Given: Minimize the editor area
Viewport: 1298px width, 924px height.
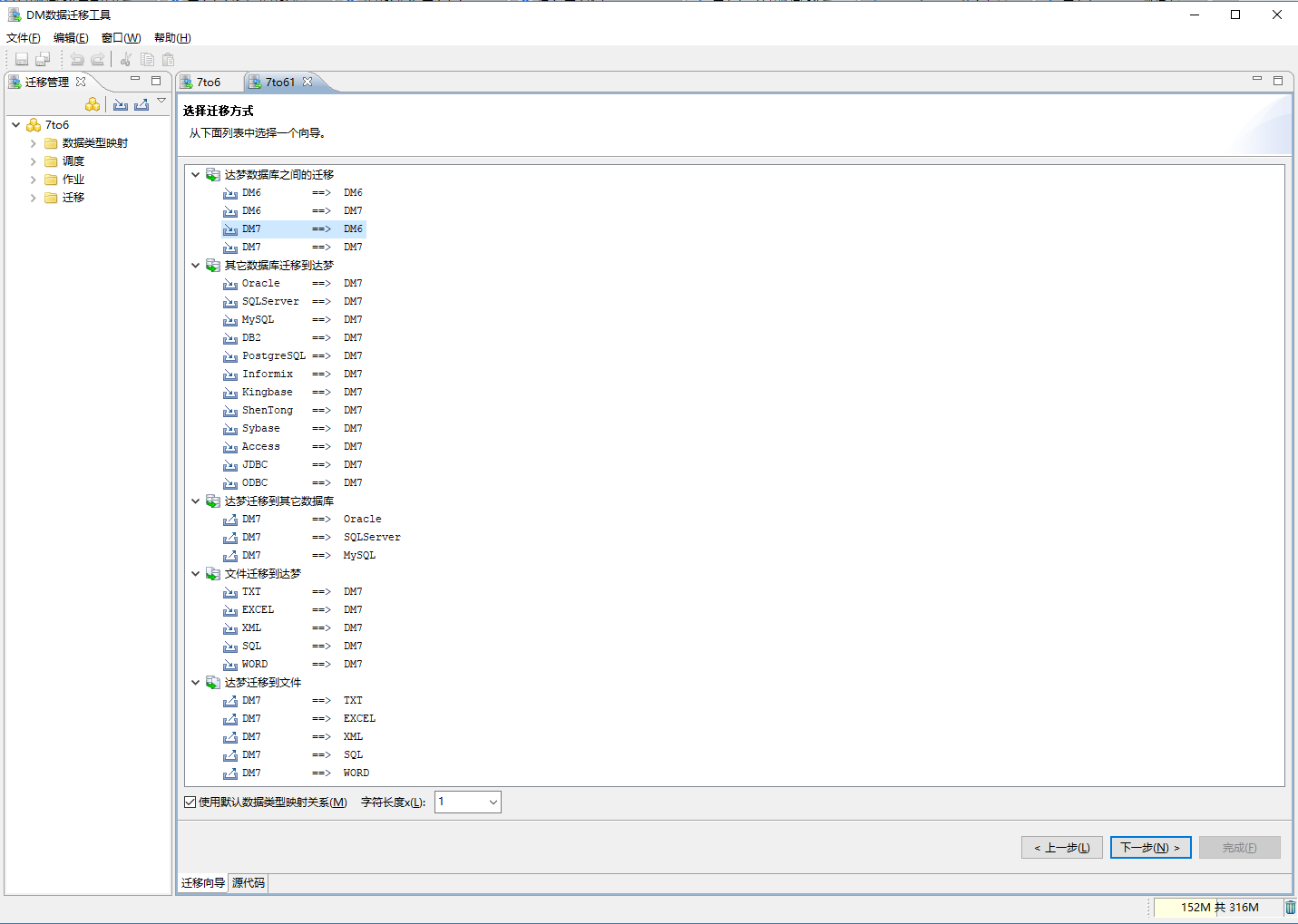Looking at the screenshot, I should click(1257, 80).
